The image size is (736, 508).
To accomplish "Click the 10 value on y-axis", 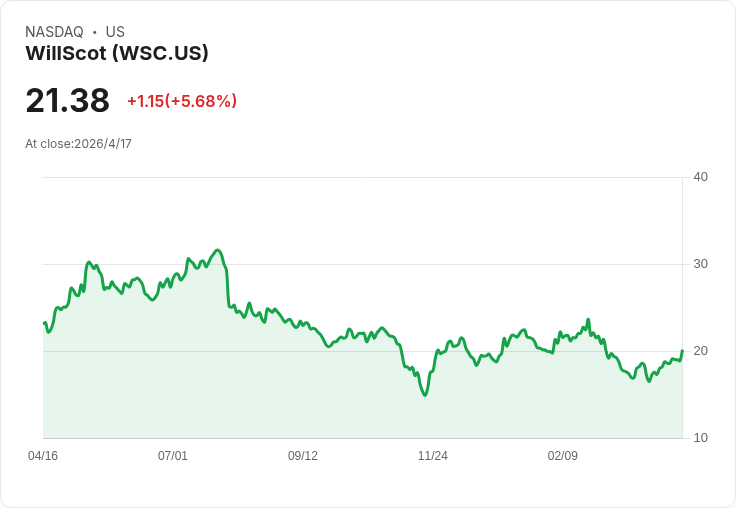I will (700, 438).
